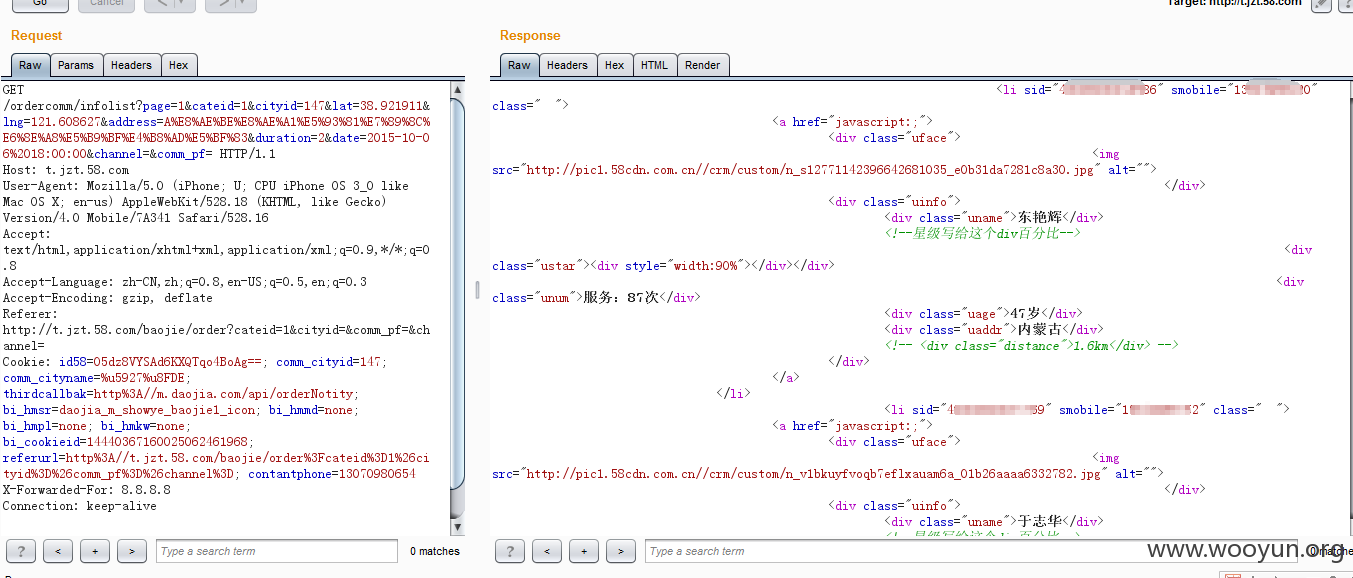Switch to Response HTML tab
The image size is (1353, 578).
(x=655, y=65)
